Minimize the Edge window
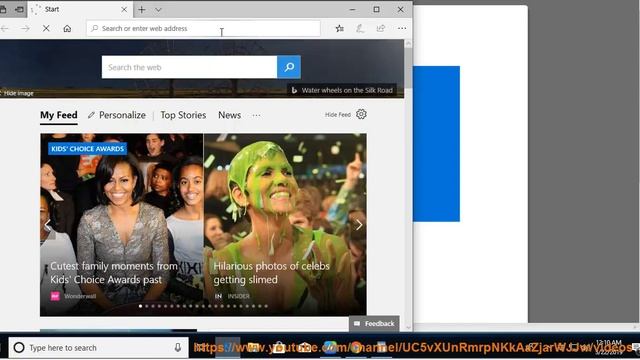Image resolution: width=640 pixels, height=360 pixels. coord(353,9)
